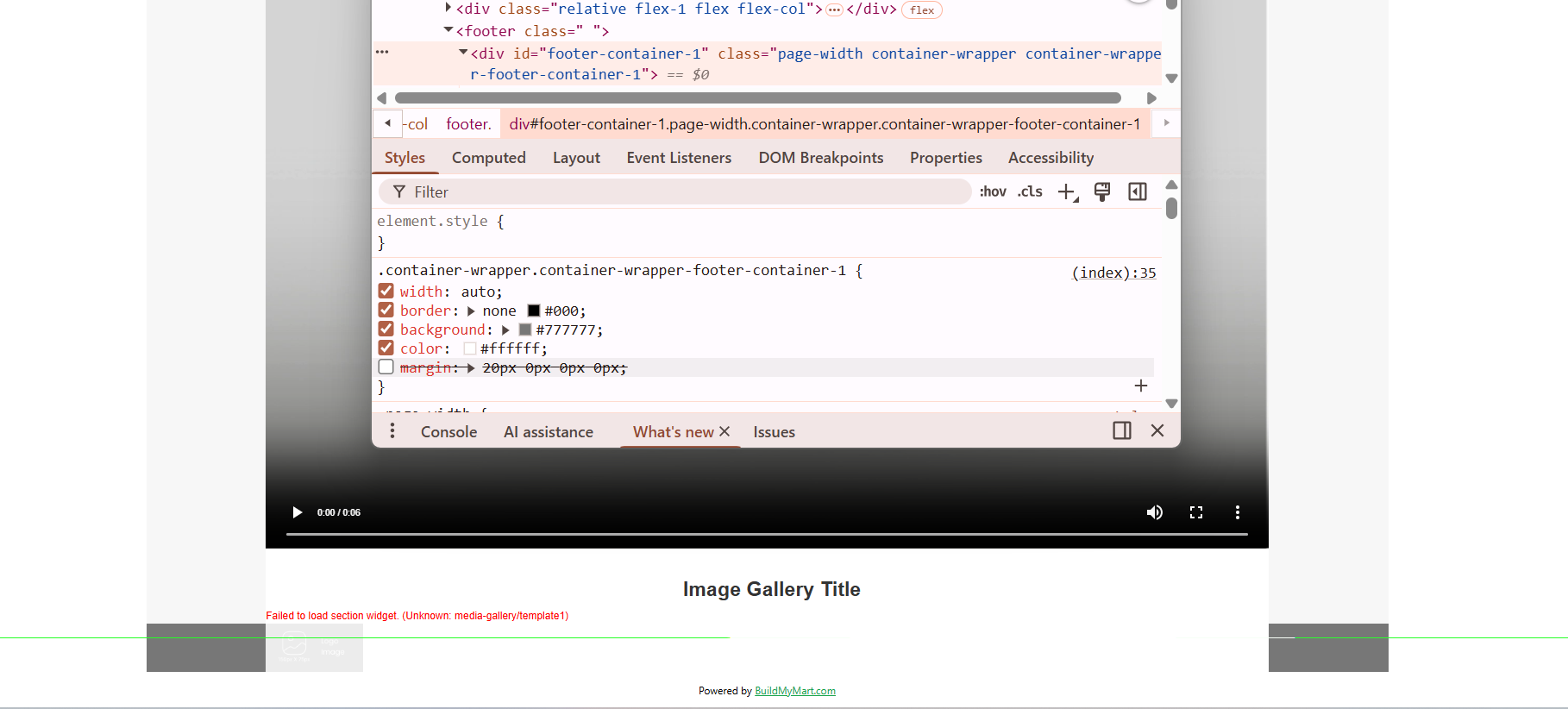The height and width of the screenshot is (709, 1568).
Task: Click DOM scrollbar right arrow
Action: 1151,98
